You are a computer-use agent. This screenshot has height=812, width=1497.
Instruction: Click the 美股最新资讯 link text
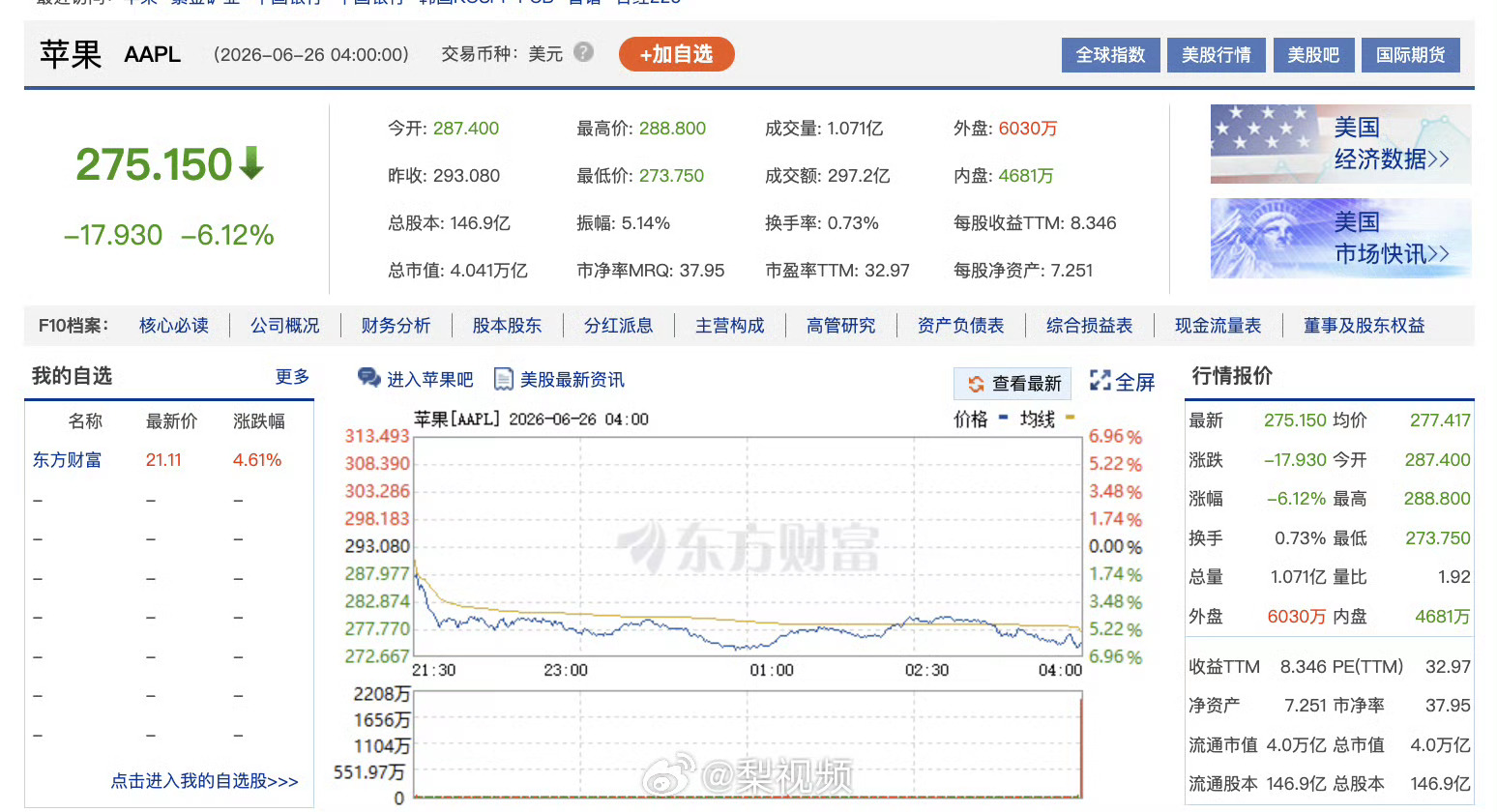click(572, 380)
